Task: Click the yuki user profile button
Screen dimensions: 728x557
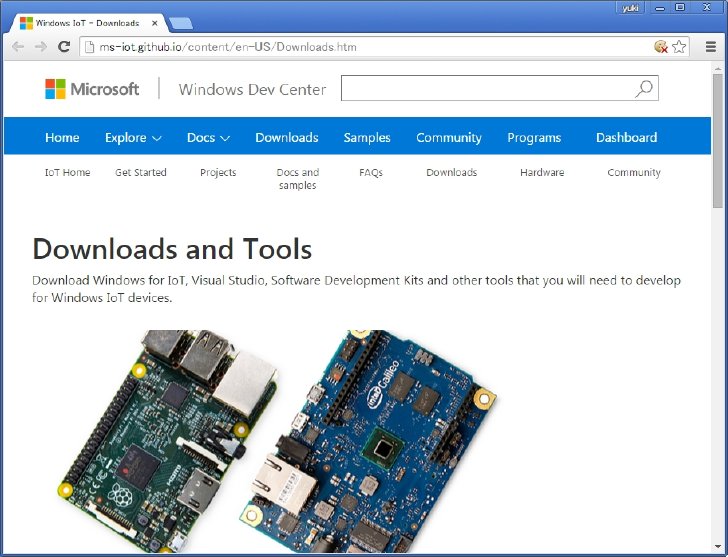Action: click(x=630, y=7)
